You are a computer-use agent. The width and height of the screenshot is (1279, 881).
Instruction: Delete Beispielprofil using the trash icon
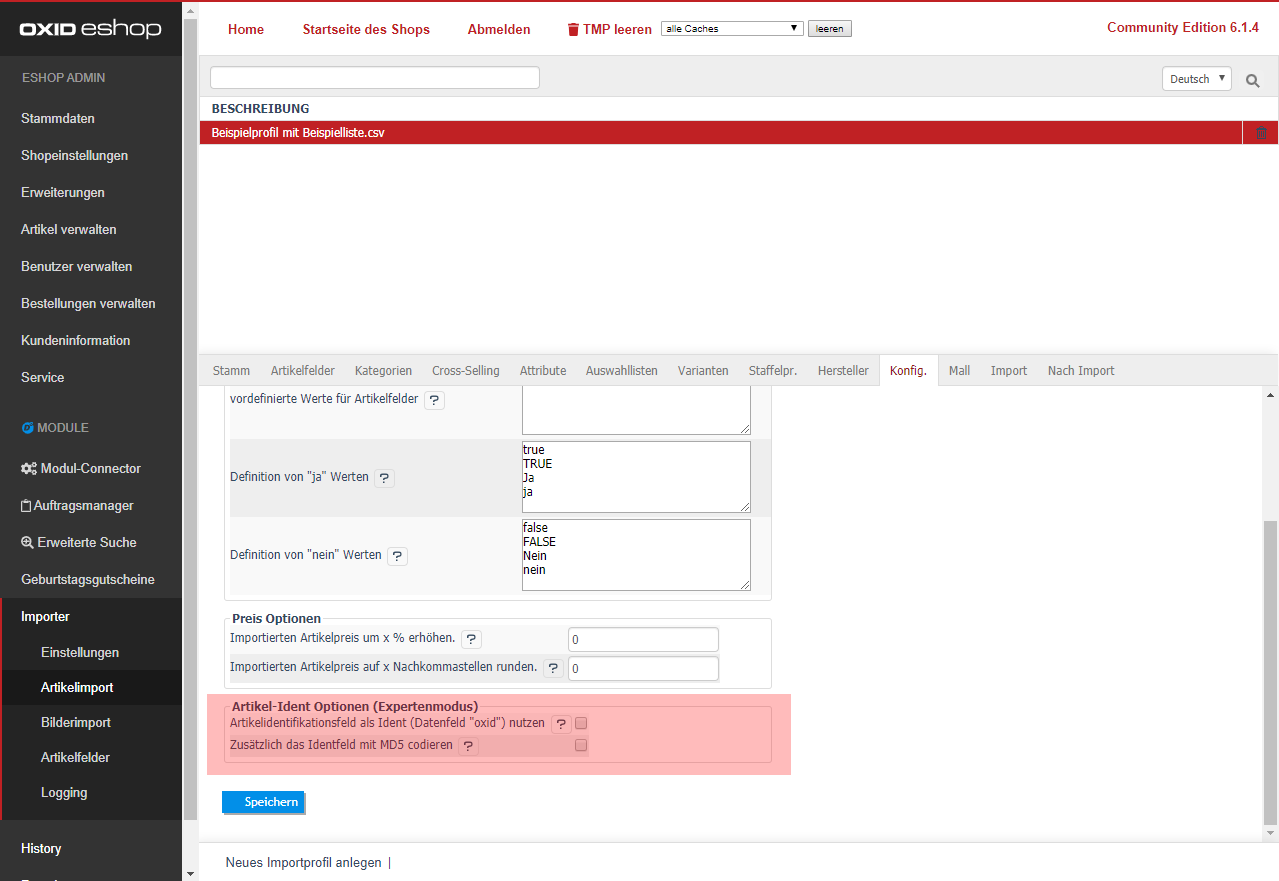(1260, 133)
